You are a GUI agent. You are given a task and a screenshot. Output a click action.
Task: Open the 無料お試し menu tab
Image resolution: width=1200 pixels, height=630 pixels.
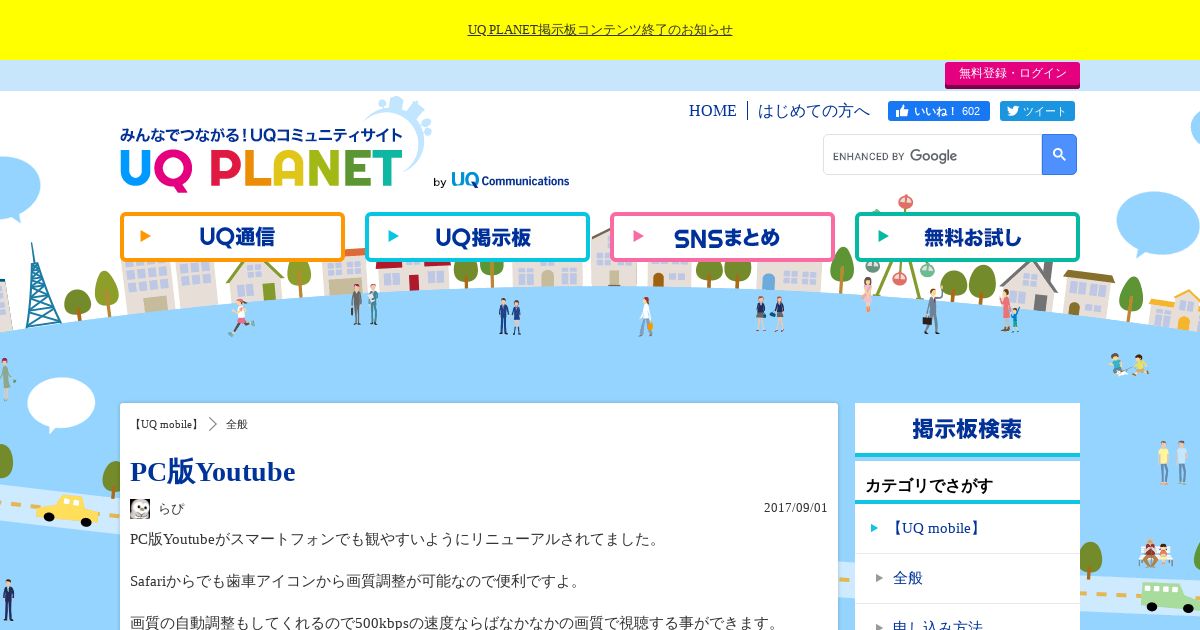[x=967, y=237]
